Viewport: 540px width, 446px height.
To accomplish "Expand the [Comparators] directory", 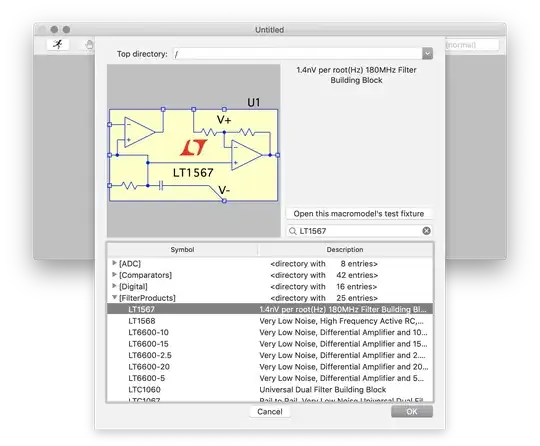I will [114, 275].
